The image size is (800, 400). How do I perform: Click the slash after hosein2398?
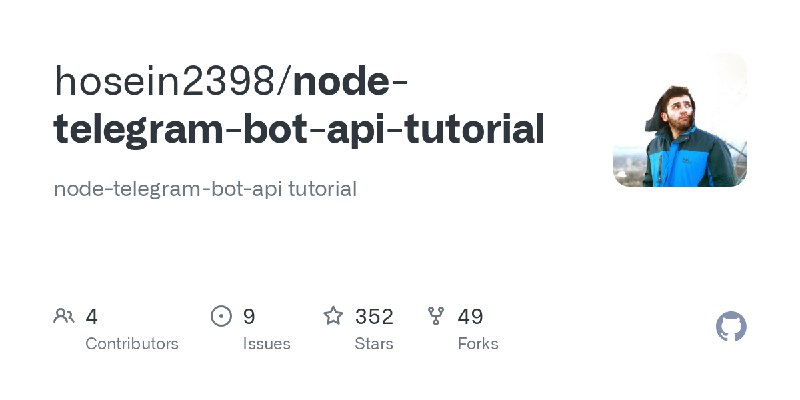click(x=284, y=81)
